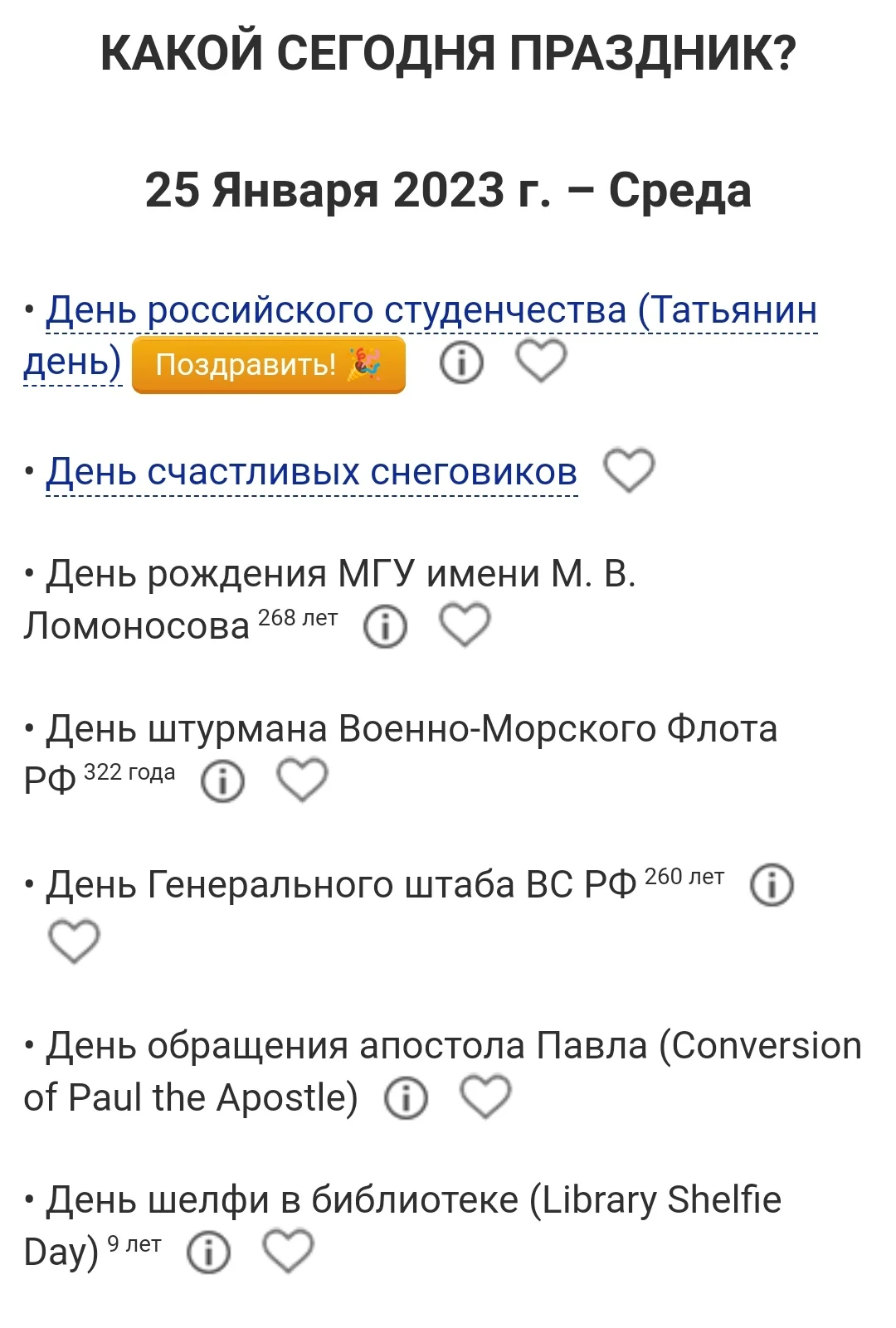Favorite День счастливых снеговиков with heart
The image size is (896, 1328).
[629, 470]
